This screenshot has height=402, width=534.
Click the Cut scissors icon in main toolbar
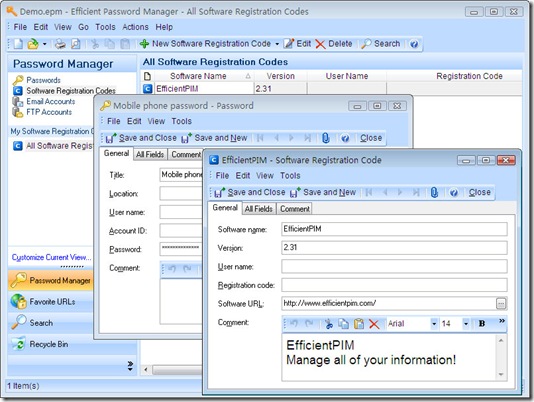point(95,44)
